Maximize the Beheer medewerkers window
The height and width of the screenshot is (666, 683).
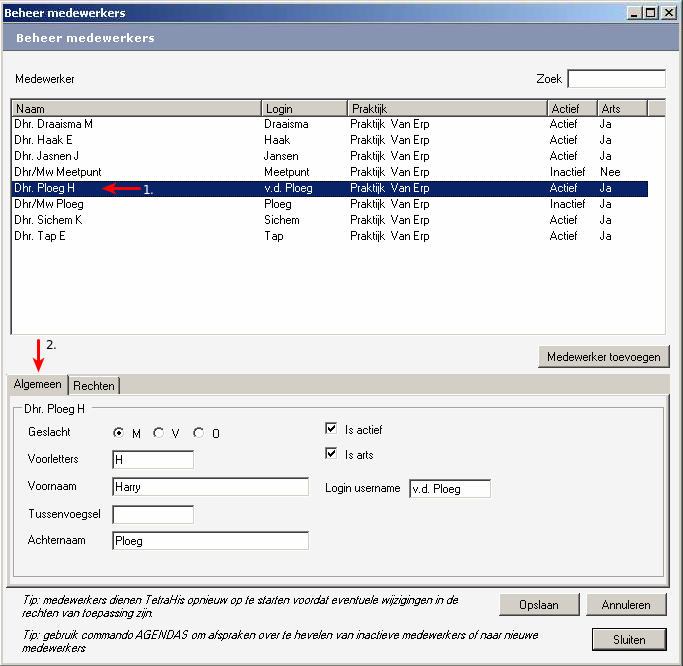tap(651, 12)
